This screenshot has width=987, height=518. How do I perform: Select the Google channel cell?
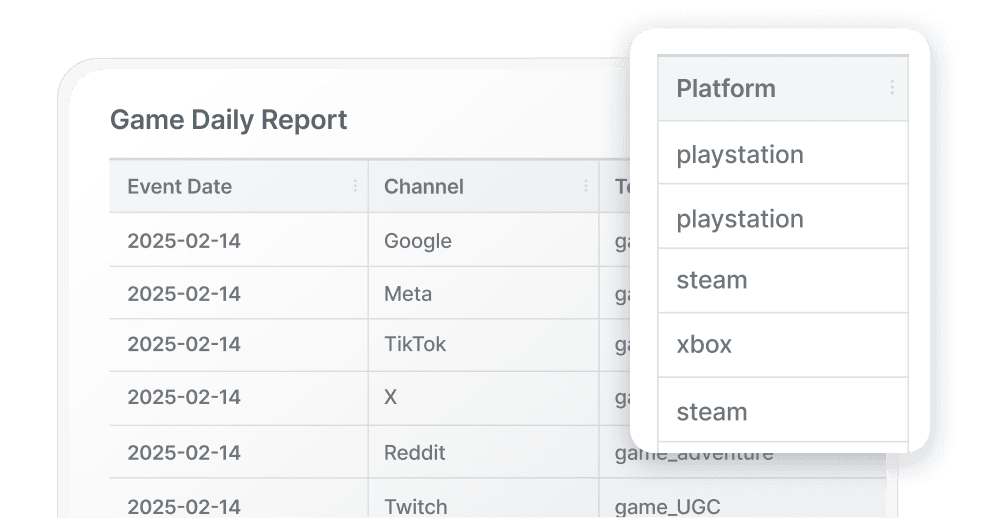point(418,241)
